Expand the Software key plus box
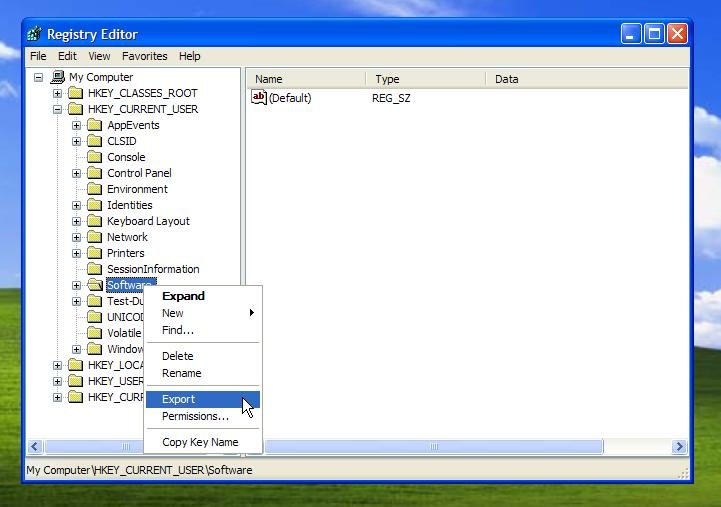Screen dimensions: 721x507 click(x=76, y=285)
